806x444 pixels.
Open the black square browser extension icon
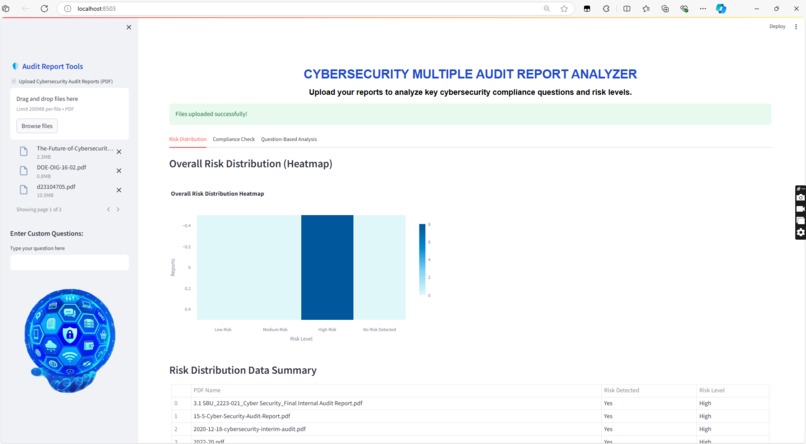coord(587,9)
